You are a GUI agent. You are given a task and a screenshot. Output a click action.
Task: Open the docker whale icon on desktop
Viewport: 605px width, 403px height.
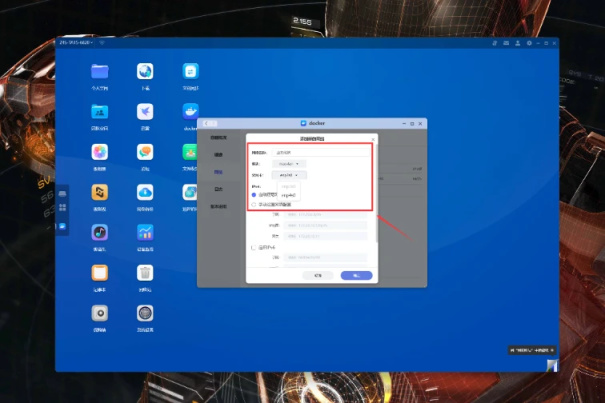point(191,112)
